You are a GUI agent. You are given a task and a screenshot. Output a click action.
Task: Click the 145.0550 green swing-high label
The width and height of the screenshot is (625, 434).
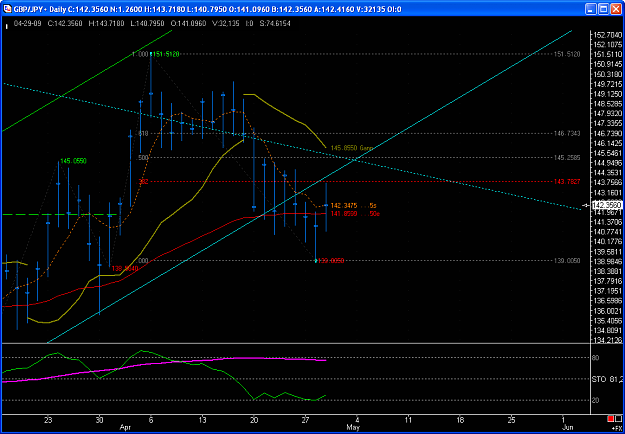[73, 161]
